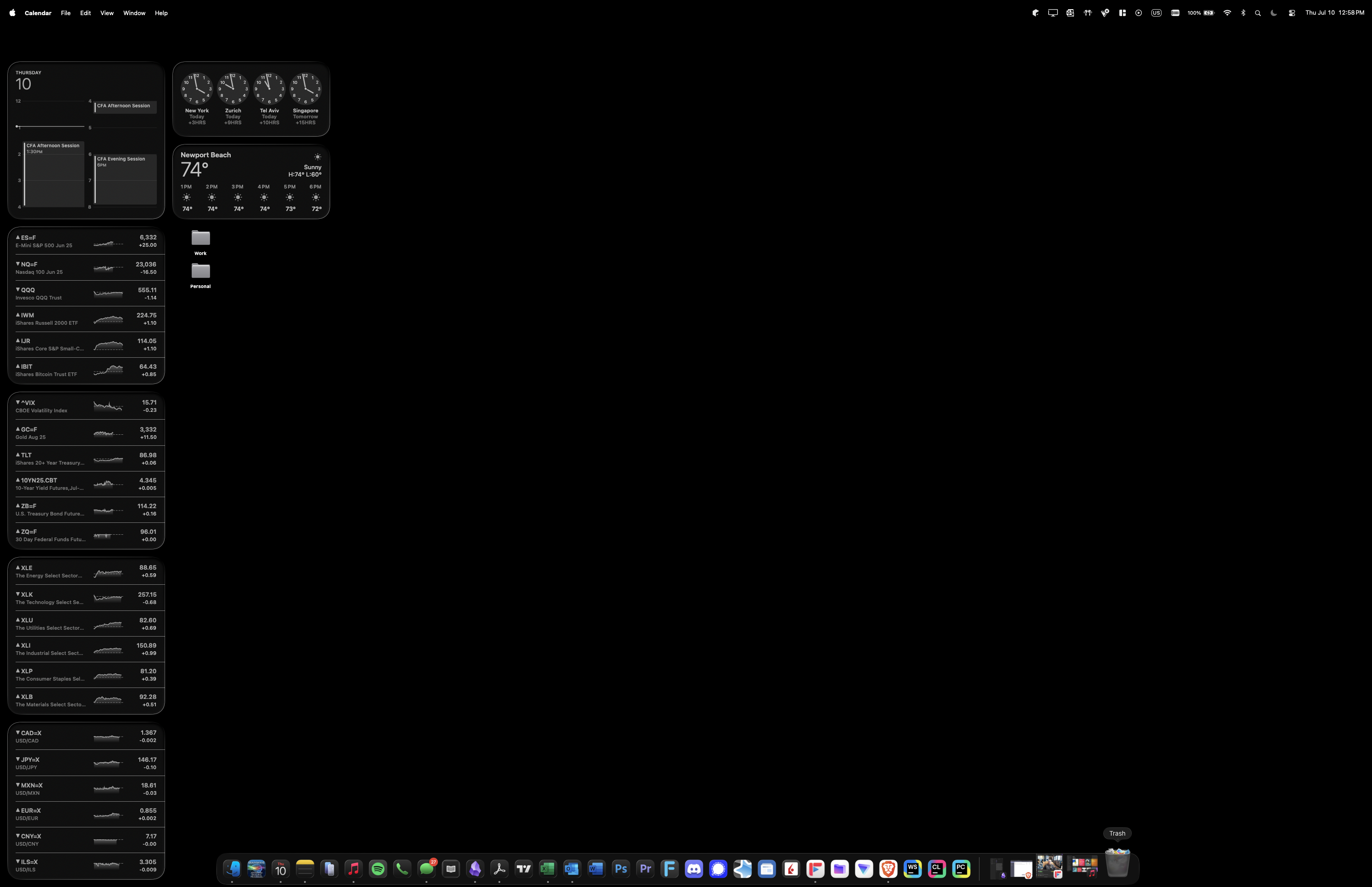Image resolution: width=1372 pixels, height=887 pixels.
Task: Open the green Phone app in the dock
Action: tap(402, 869)
